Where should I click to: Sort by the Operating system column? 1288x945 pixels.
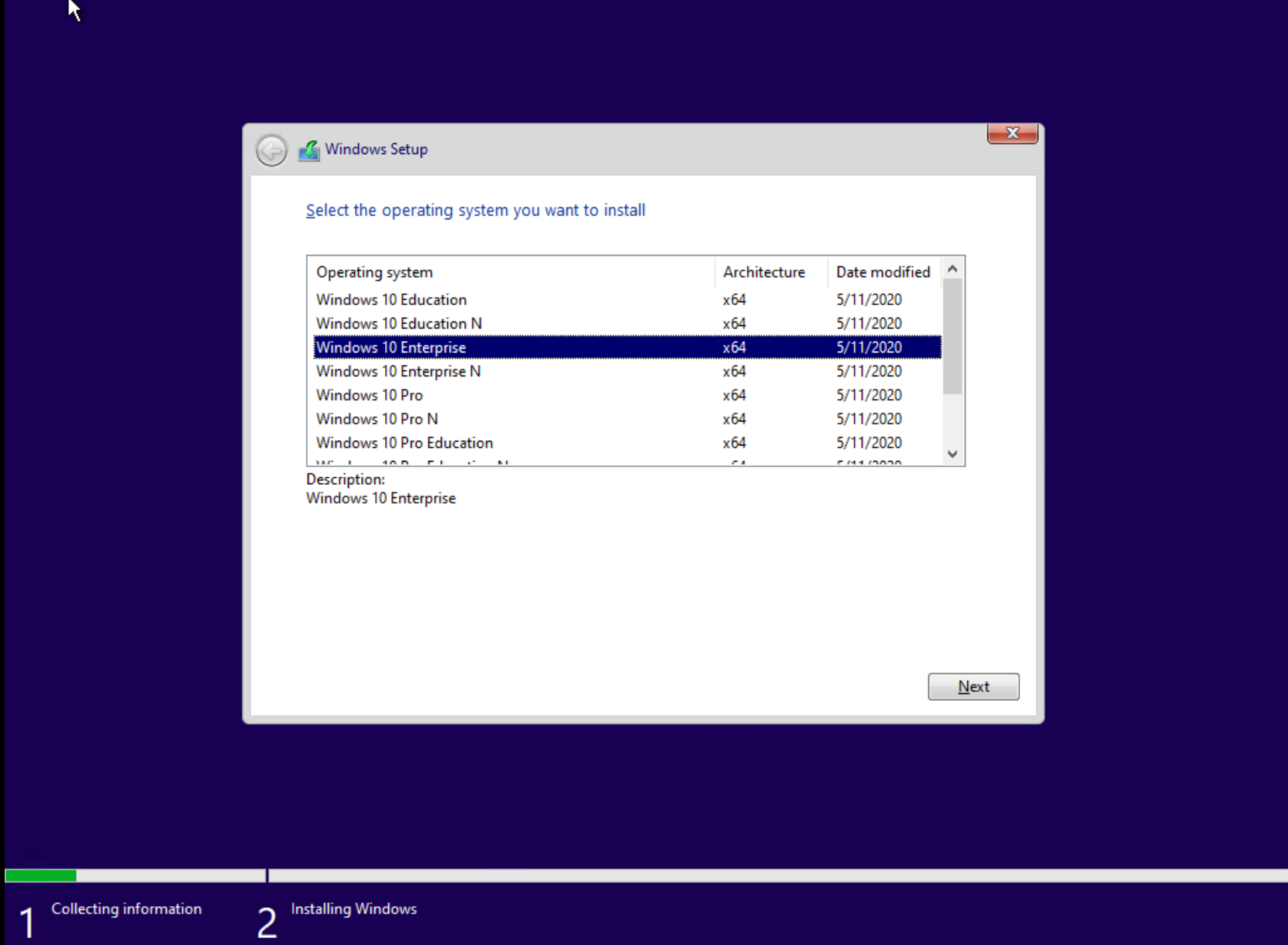click(374, 272)
